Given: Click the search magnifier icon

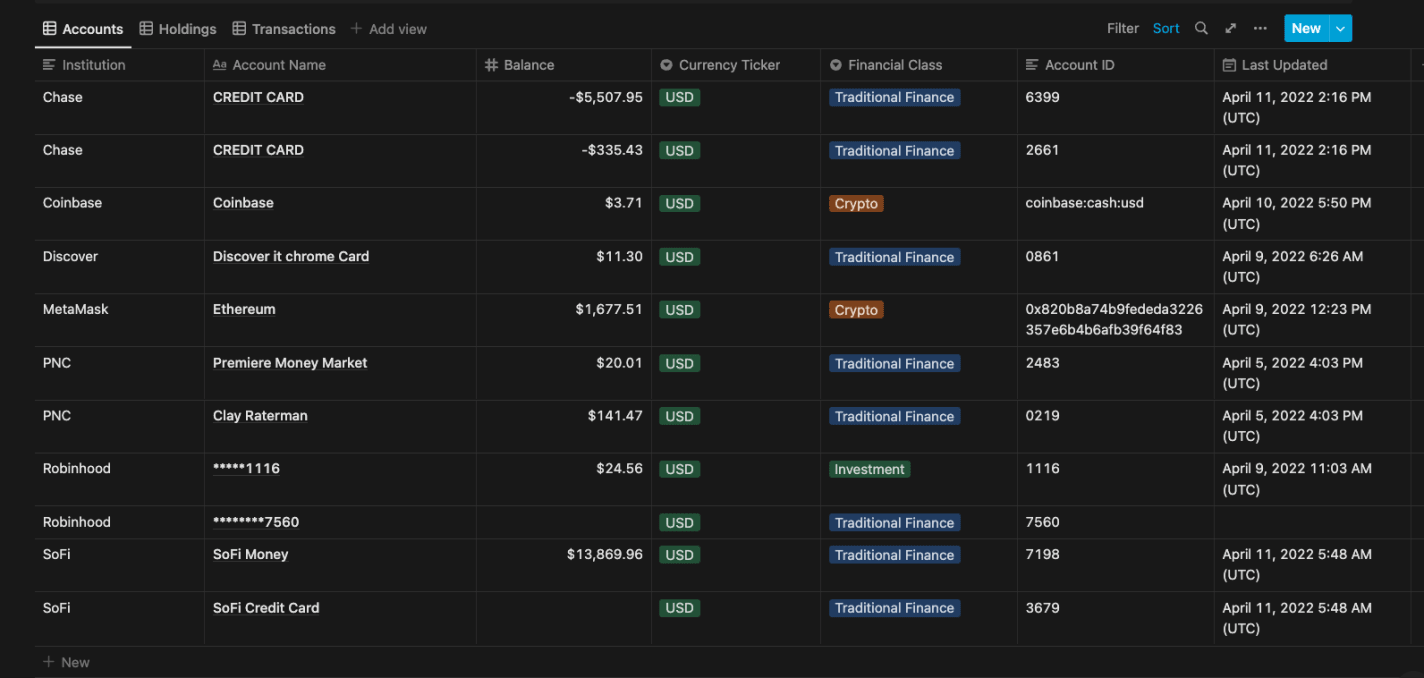Looking at the screenshot, I should pyautogui.click(x=1201, y=29).
